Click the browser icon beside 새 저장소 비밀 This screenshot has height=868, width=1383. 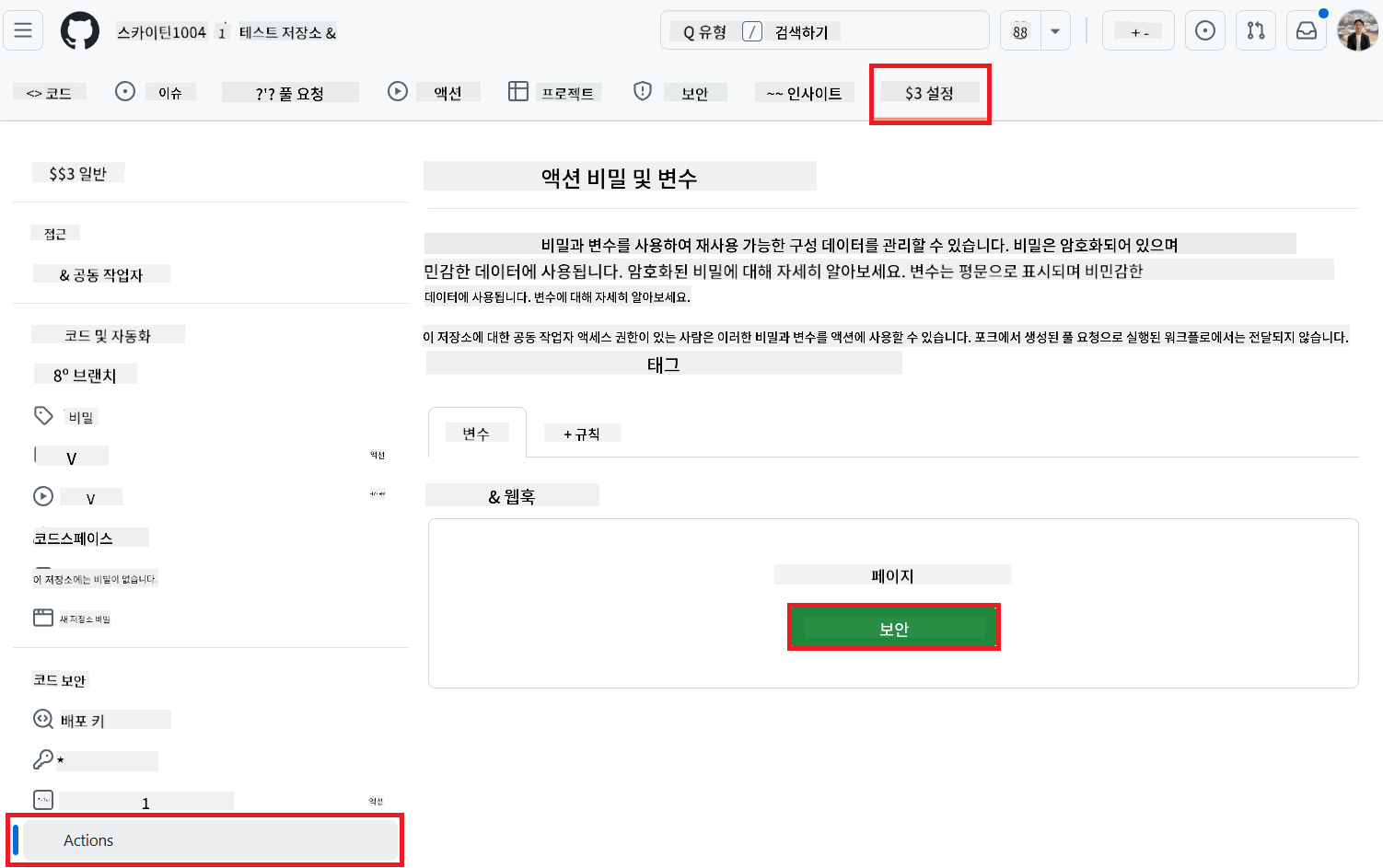click(43, 618)
